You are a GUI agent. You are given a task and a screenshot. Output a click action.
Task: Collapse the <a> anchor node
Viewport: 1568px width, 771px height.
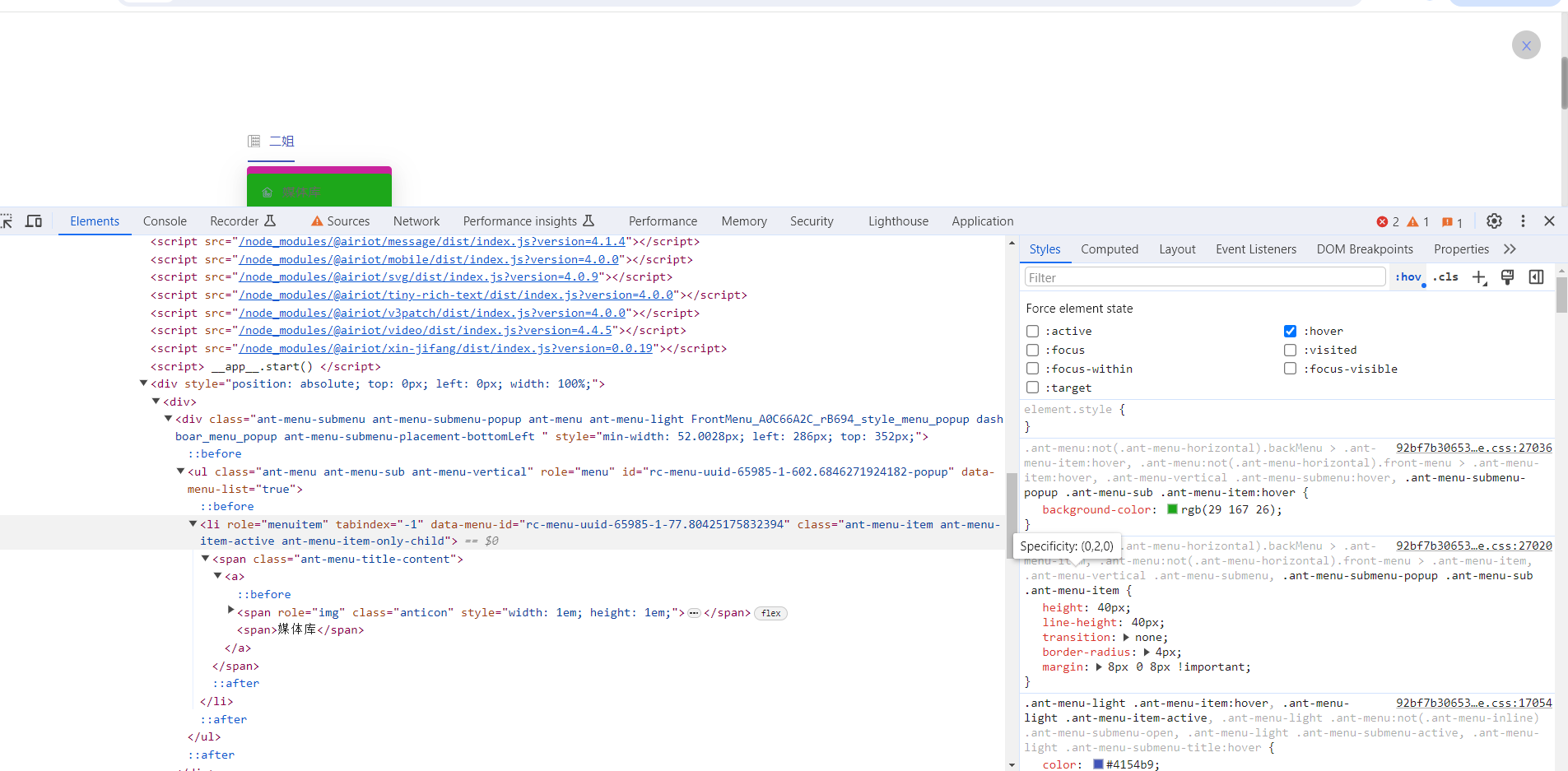click(x=217, y=576)
